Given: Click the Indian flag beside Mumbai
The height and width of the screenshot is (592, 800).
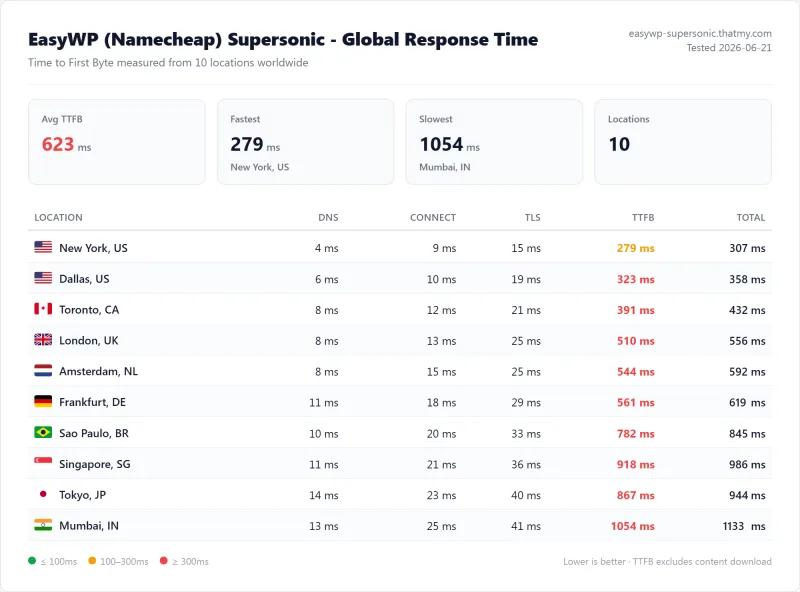Looking at the screenshot, I should pyautogui.click(x=43, y=525).
